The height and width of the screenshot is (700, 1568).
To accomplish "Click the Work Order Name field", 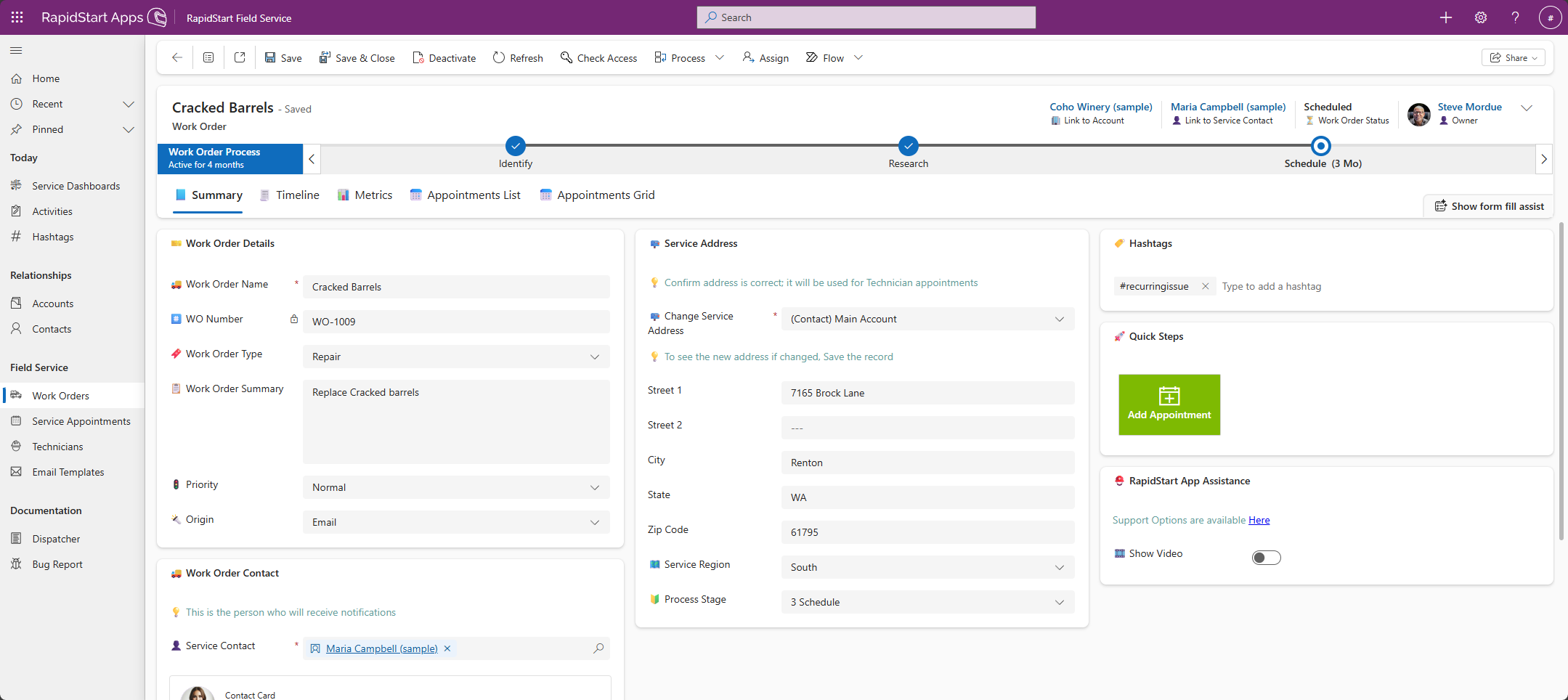I will (x=456, y=287).
